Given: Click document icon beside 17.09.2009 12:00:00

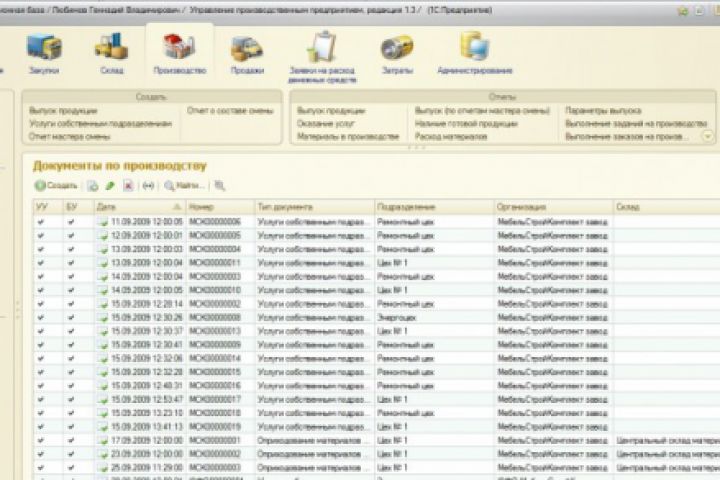Looking at the screenshot, I should (102, 440).
